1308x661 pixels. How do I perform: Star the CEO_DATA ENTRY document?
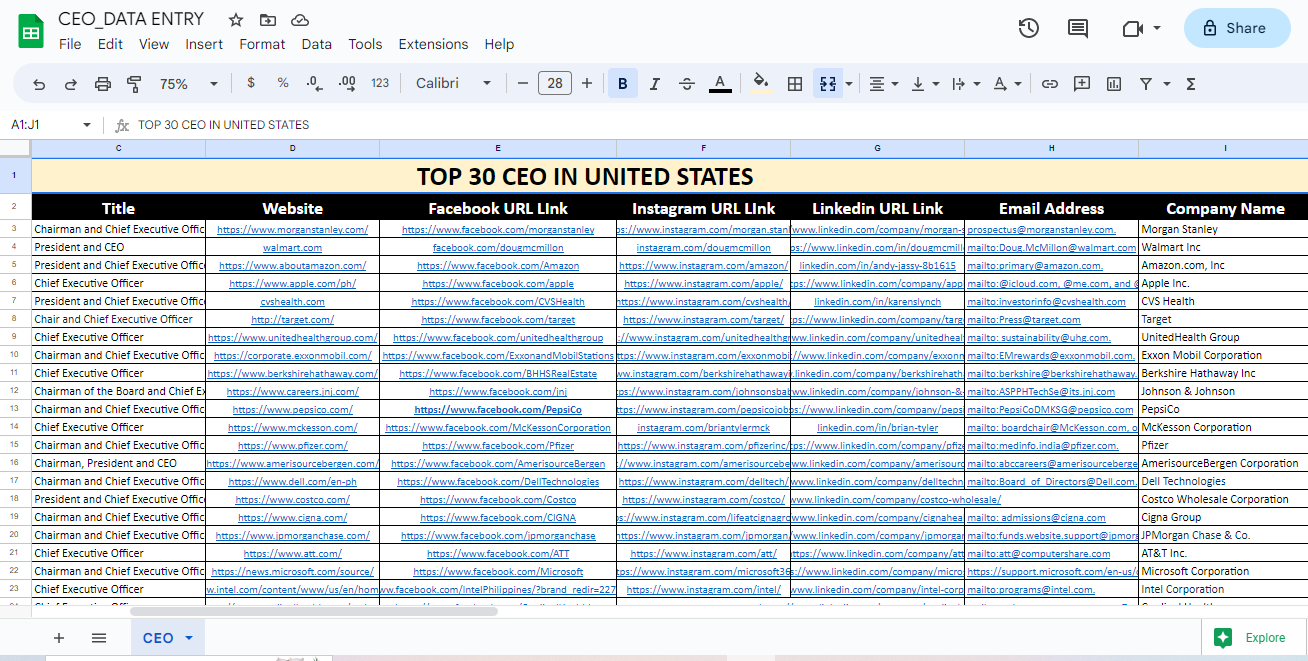(236, 19)
